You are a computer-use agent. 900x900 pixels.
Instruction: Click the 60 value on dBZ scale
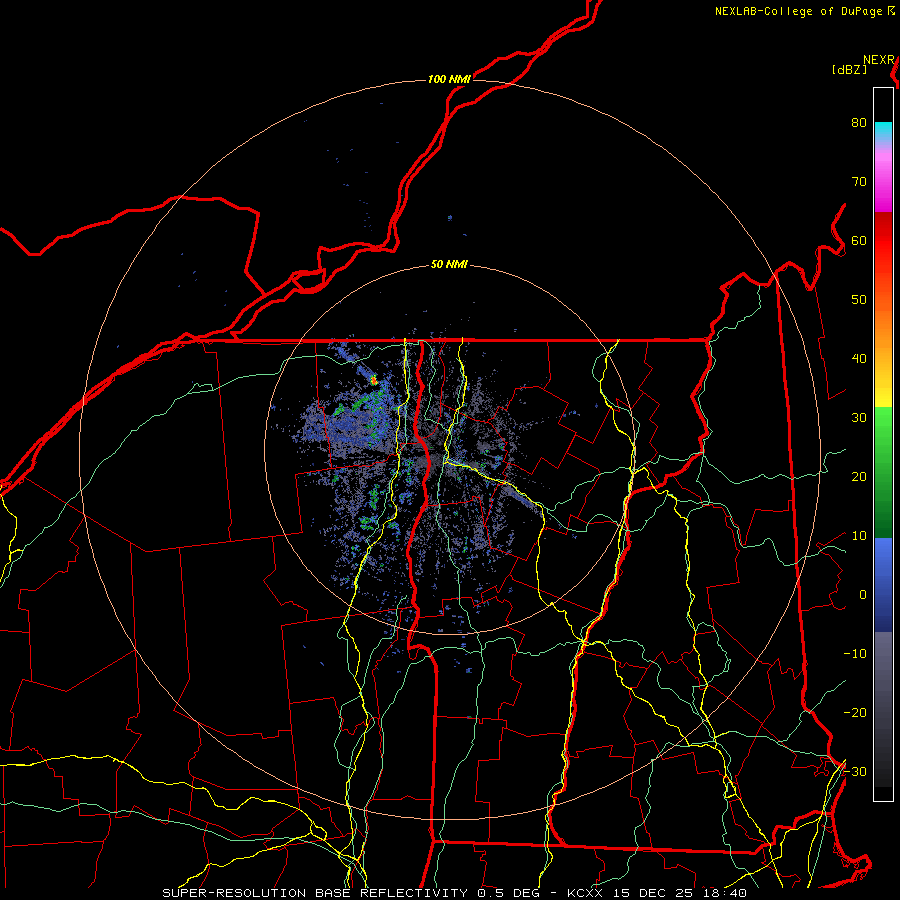(859, 240)
